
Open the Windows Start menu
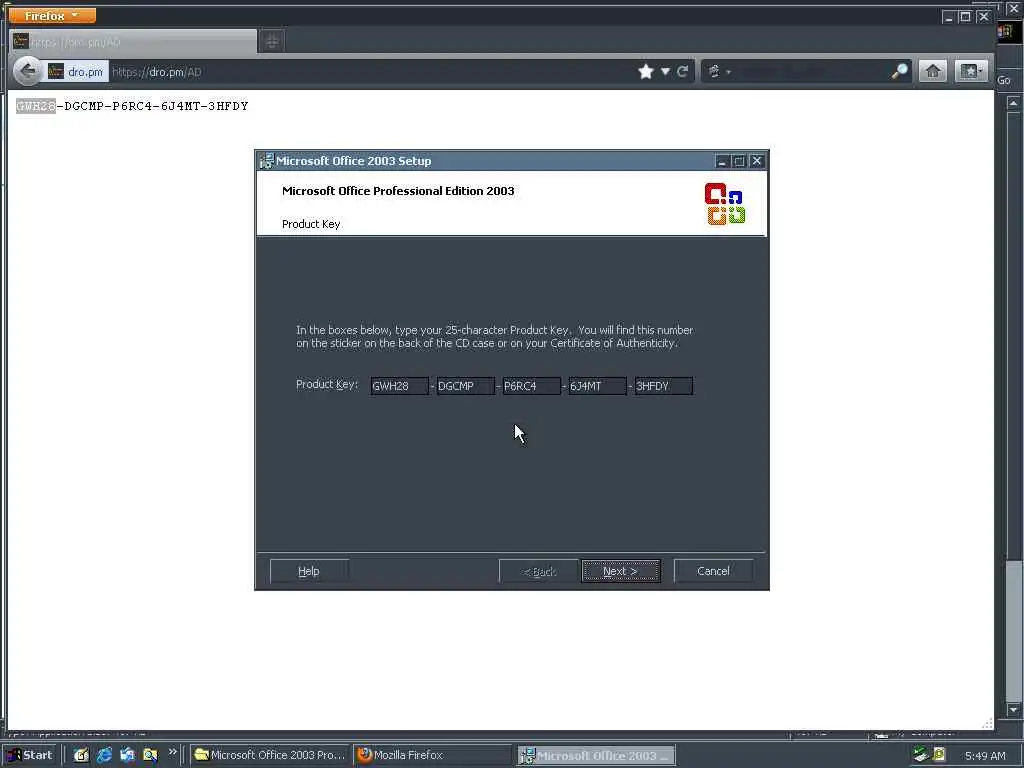tap(30, 755)
